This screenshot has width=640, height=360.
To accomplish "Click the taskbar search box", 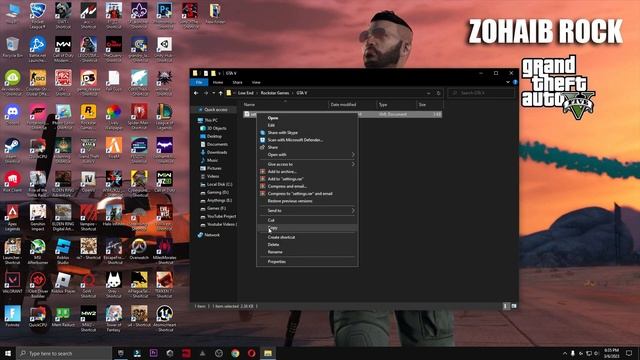I will pyautogui.click(x=64, y=353).
